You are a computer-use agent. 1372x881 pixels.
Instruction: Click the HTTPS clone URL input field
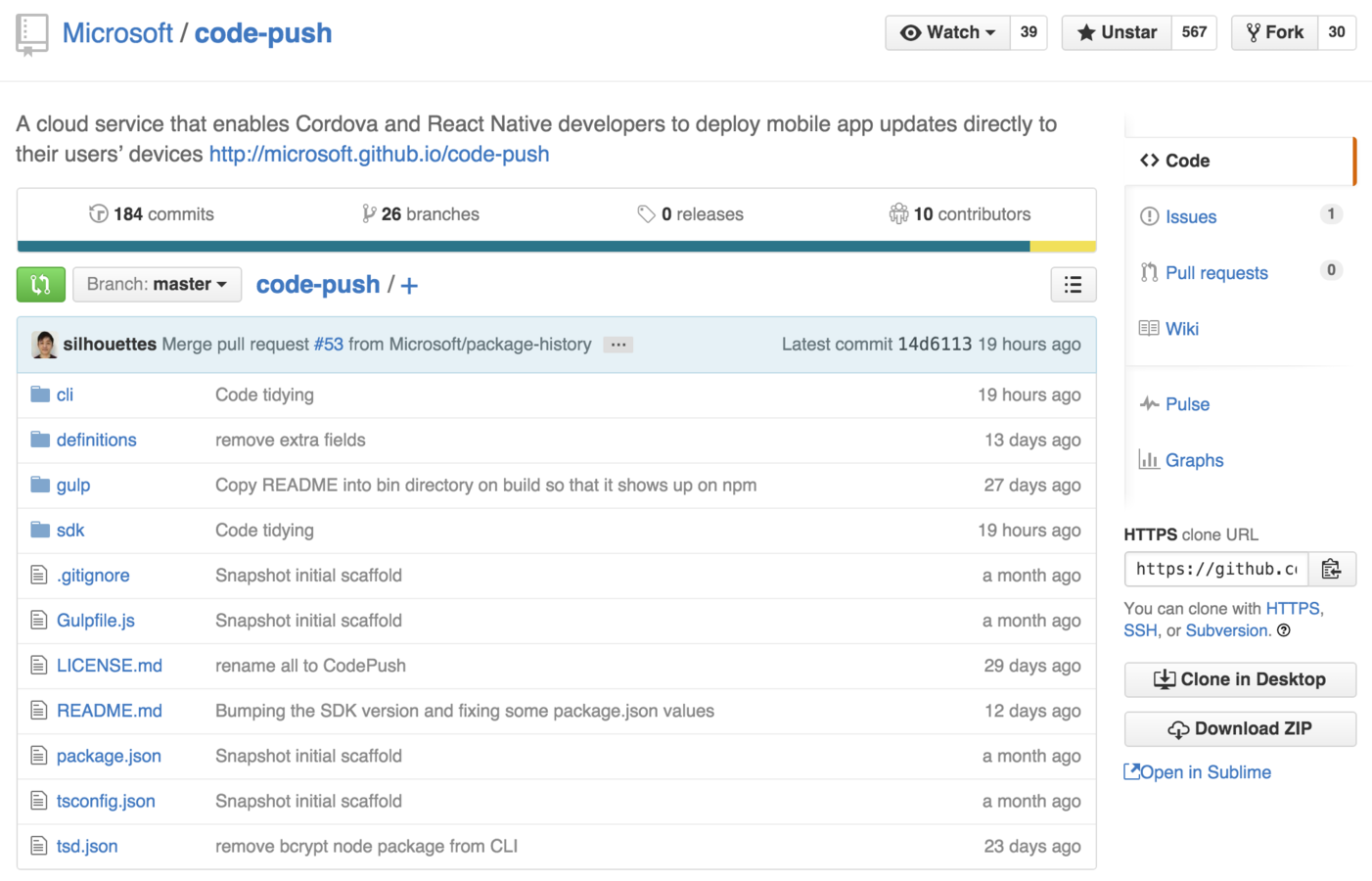point(1216,569)
